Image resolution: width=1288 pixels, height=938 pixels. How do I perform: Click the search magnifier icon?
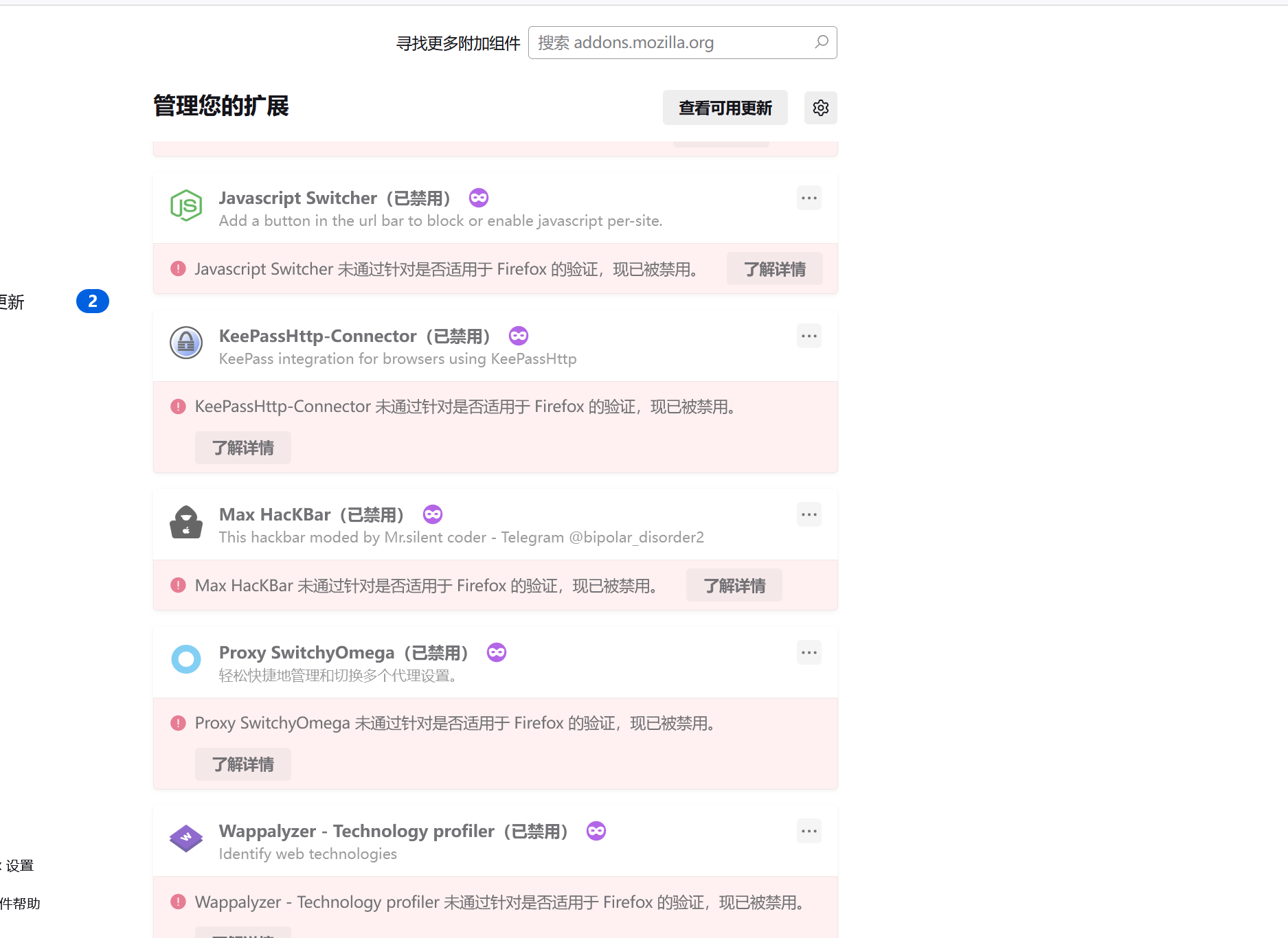[x=822, y=42]
